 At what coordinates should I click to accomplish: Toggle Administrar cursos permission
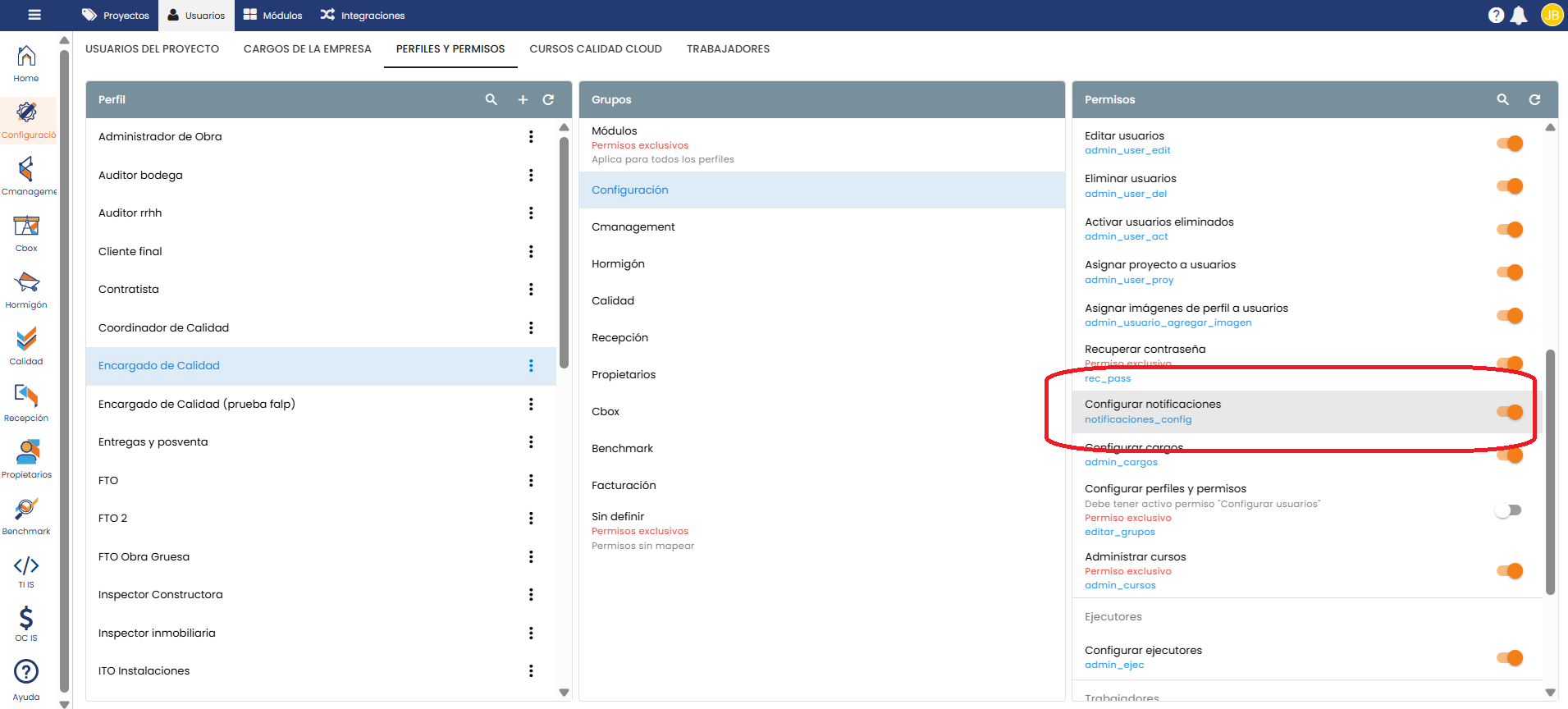[x=1510, y=571]
